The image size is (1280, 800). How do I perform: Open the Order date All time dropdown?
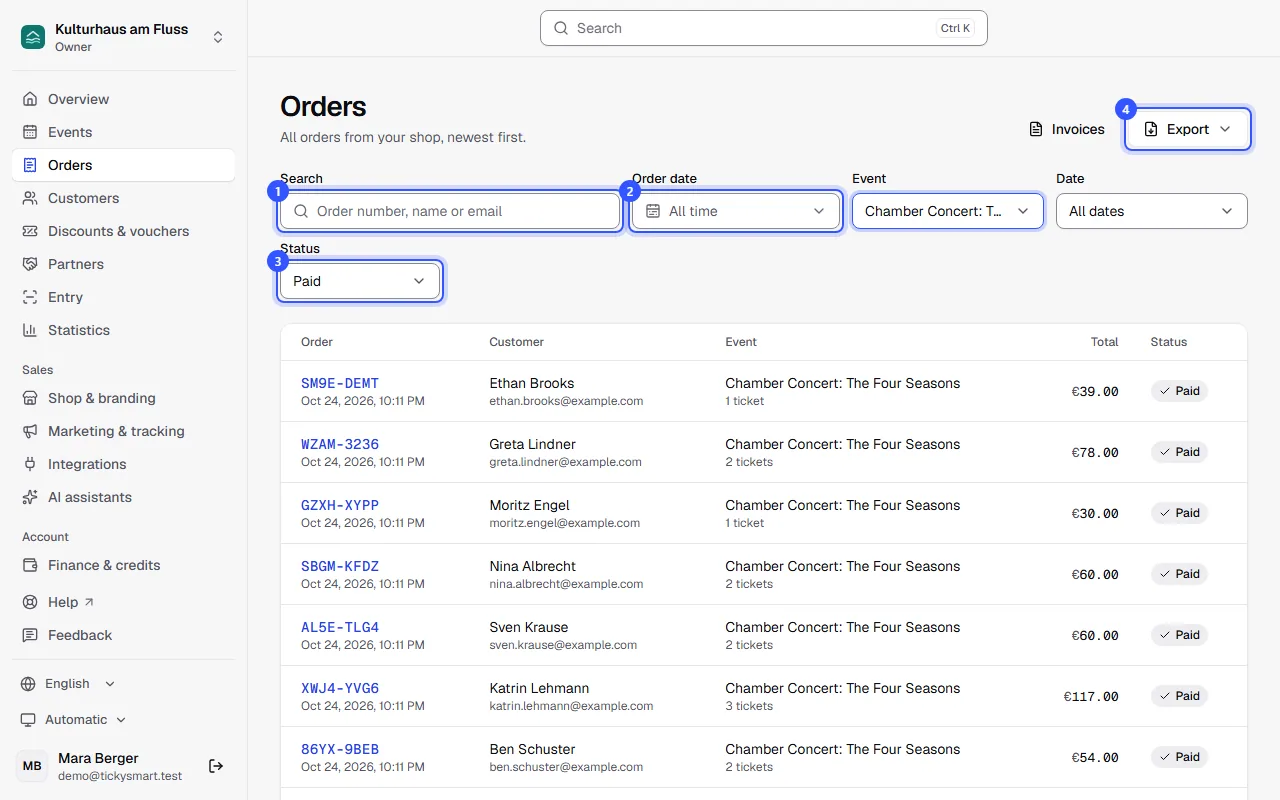(736, 211)
